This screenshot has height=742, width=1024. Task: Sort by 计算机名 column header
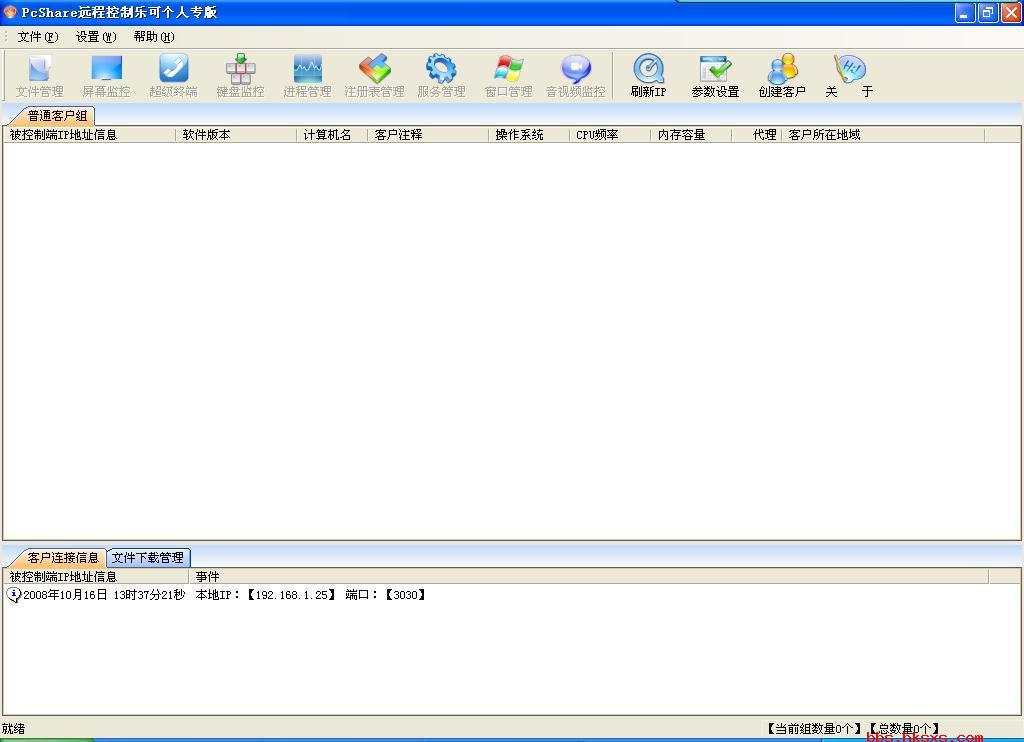[x=330, y=135]
